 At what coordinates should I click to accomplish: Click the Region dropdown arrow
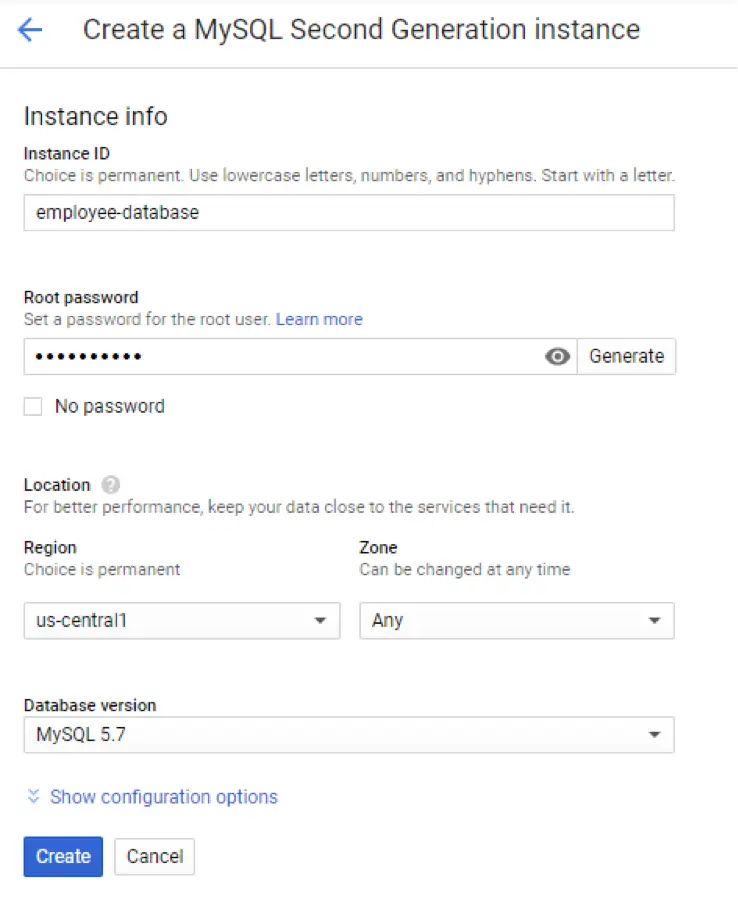coord(320,621)
